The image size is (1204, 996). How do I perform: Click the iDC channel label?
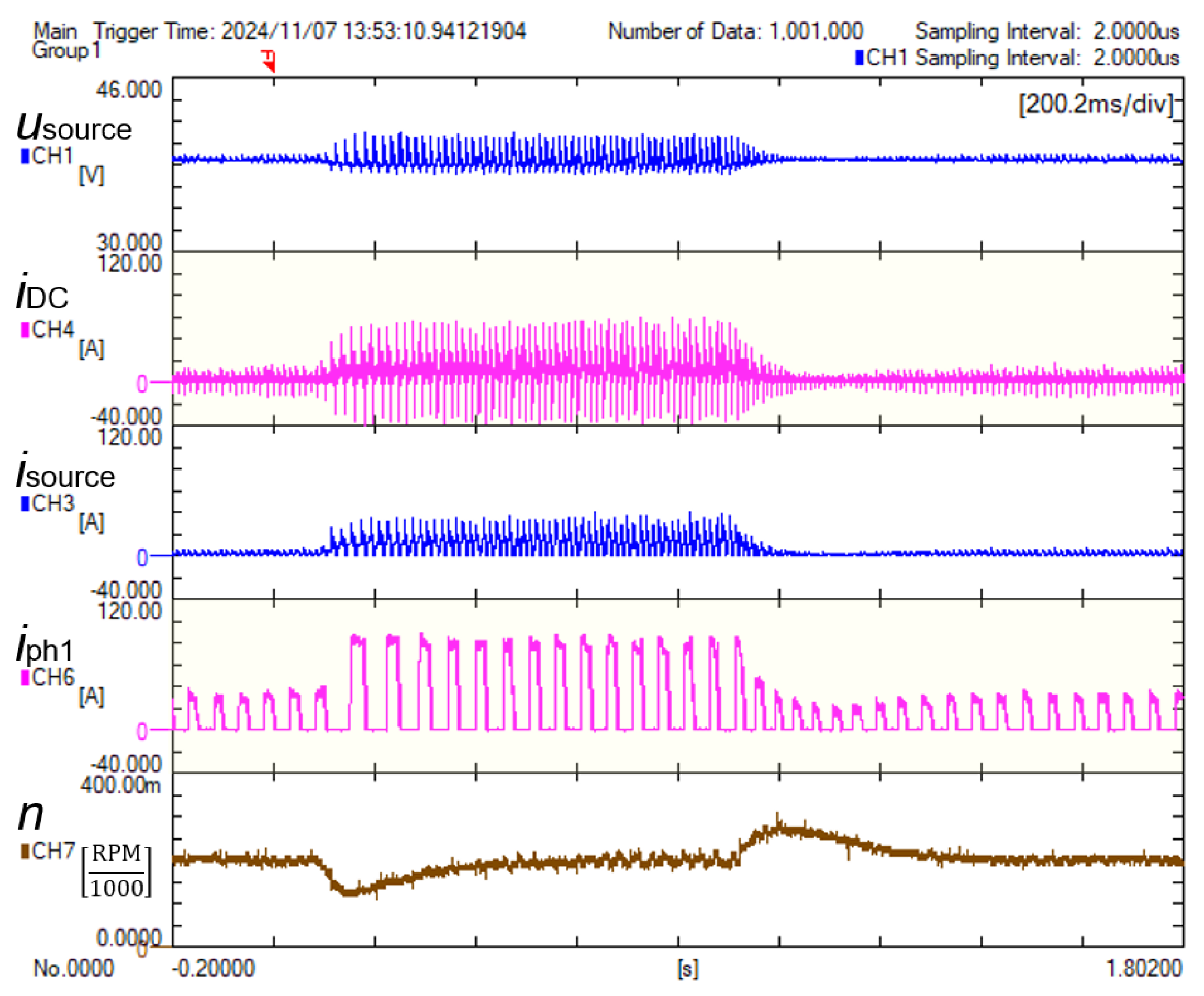(x=43, y=295)
